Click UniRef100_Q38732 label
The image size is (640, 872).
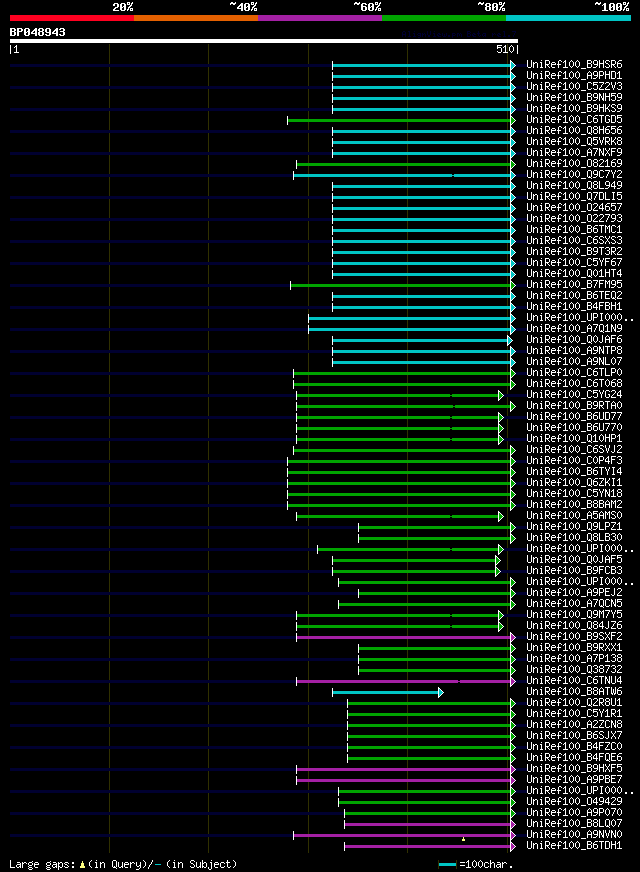[x=574, y=670]
